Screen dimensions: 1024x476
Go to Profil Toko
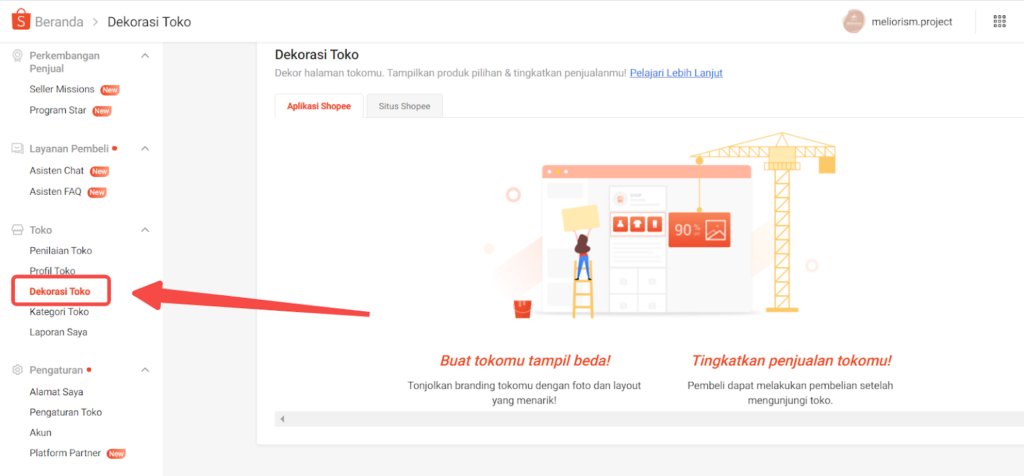(x=52, y=271)
